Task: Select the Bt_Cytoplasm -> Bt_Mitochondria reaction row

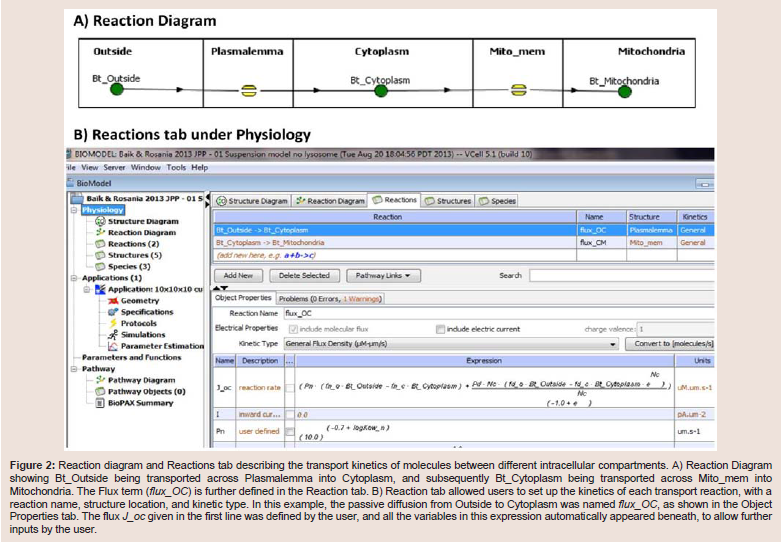Action: [x=463, y=243]
